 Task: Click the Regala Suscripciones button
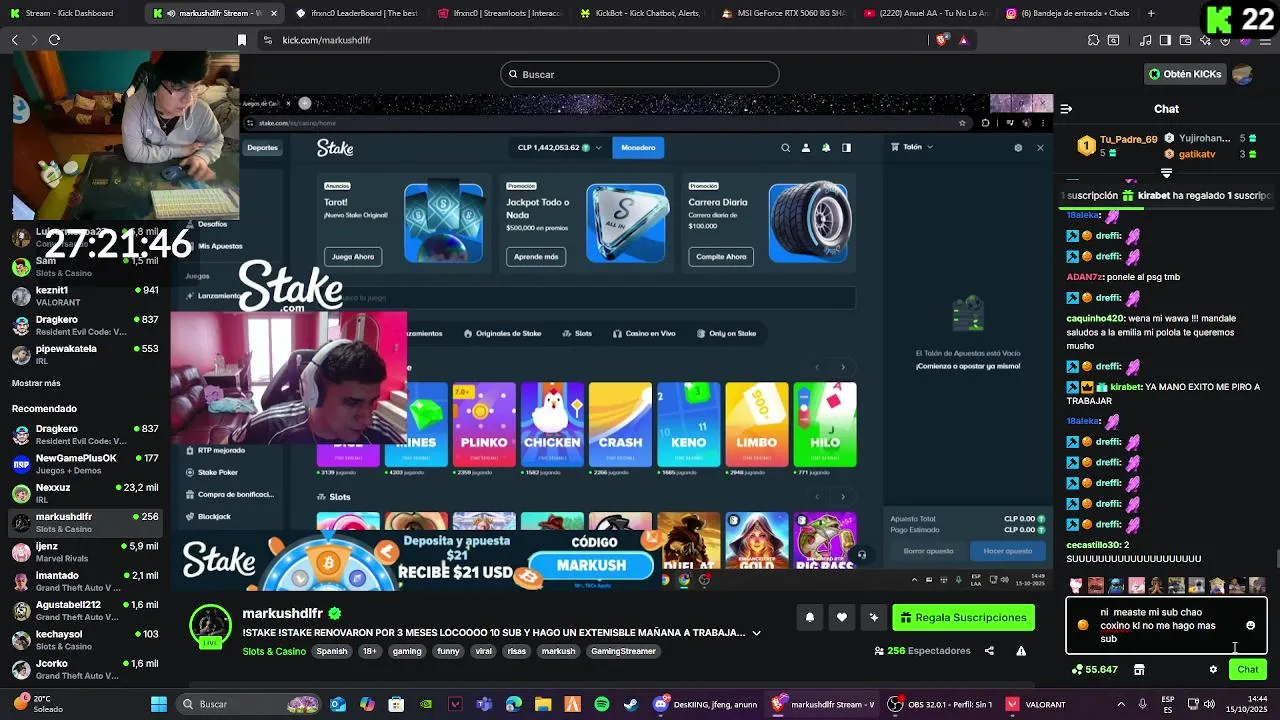click(963, 618)
